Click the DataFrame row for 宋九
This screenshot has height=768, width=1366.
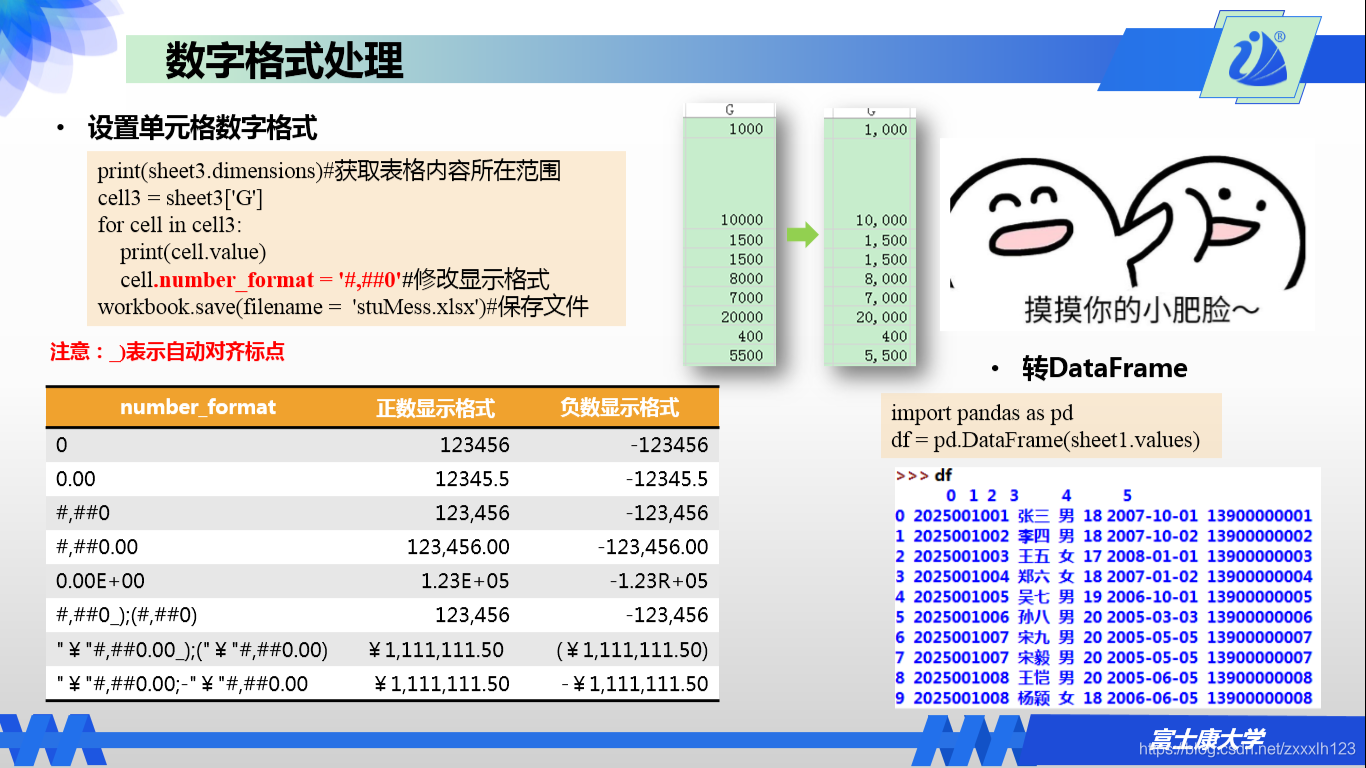click(x=1103, y=637)
